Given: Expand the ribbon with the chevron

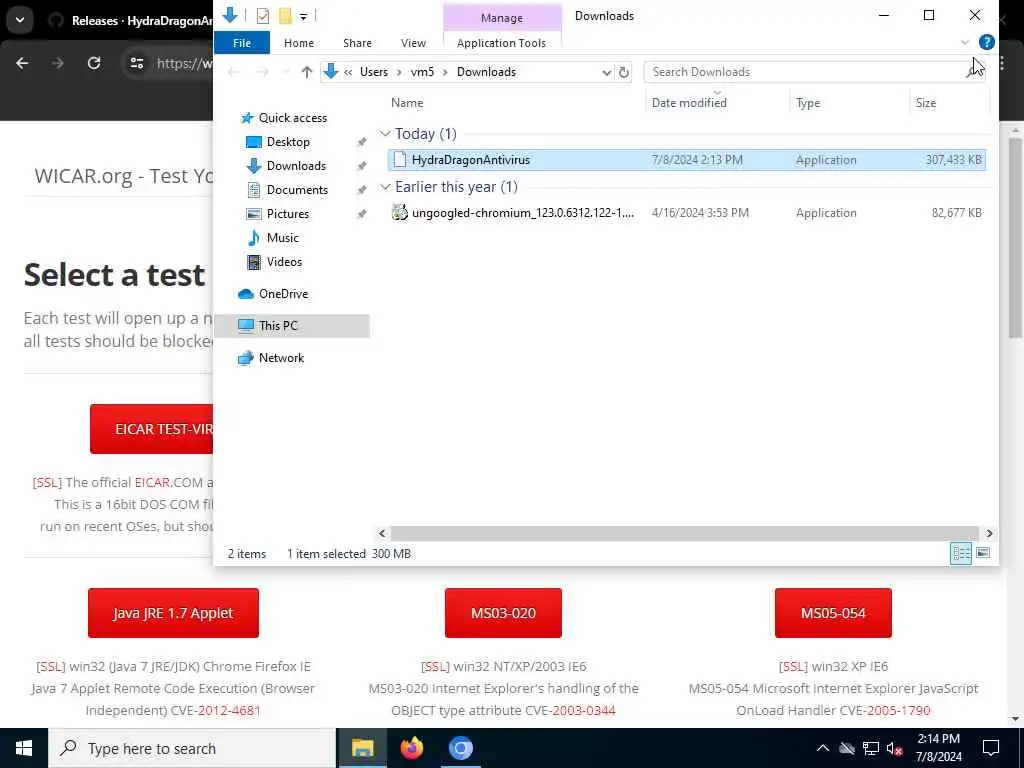Looking at the screenshot, I should [965, 42].
